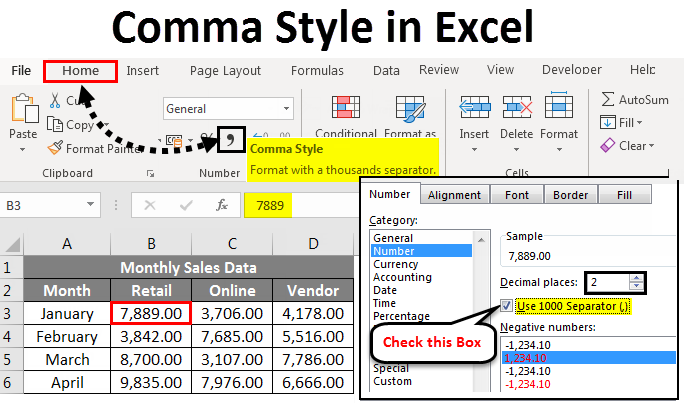Apply Comma Style number format

point(231,140)
